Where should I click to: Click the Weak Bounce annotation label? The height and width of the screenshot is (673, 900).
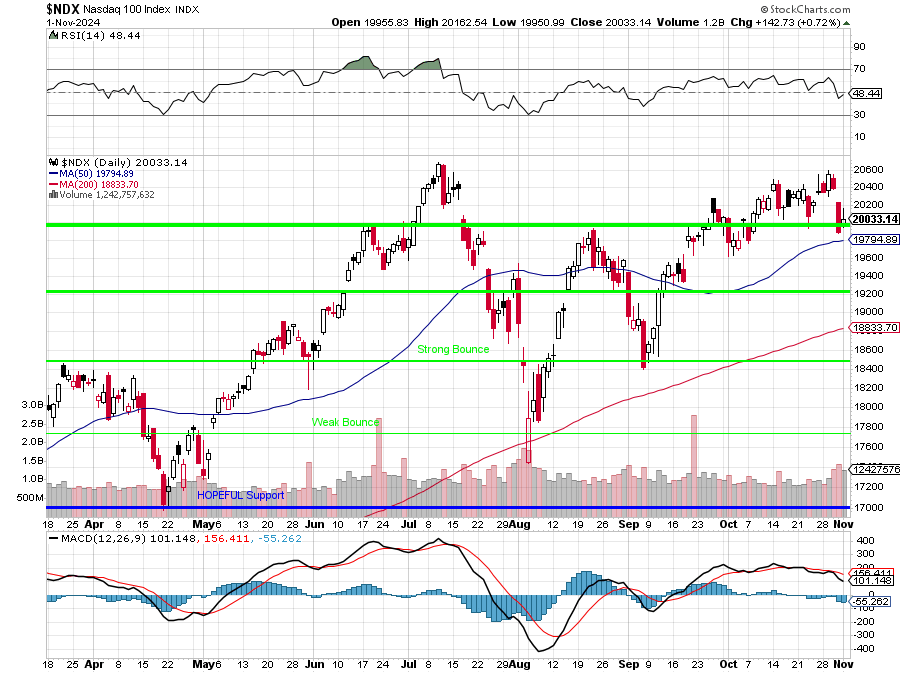tap(345, 423)
